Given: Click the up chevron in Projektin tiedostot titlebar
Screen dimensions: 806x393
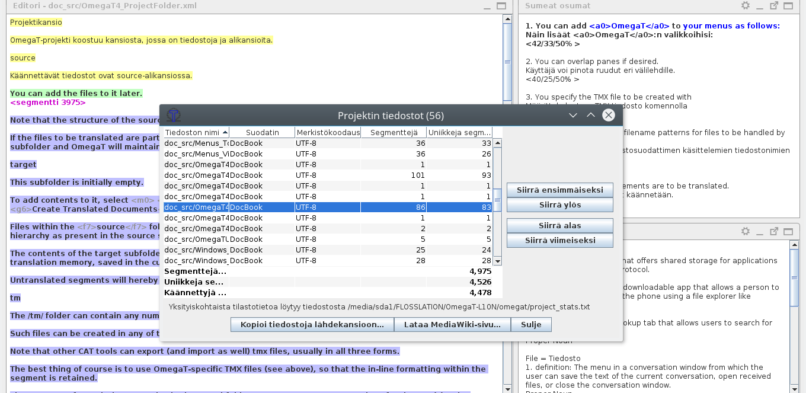Looking at the screenshot, I should click(591, 116).
